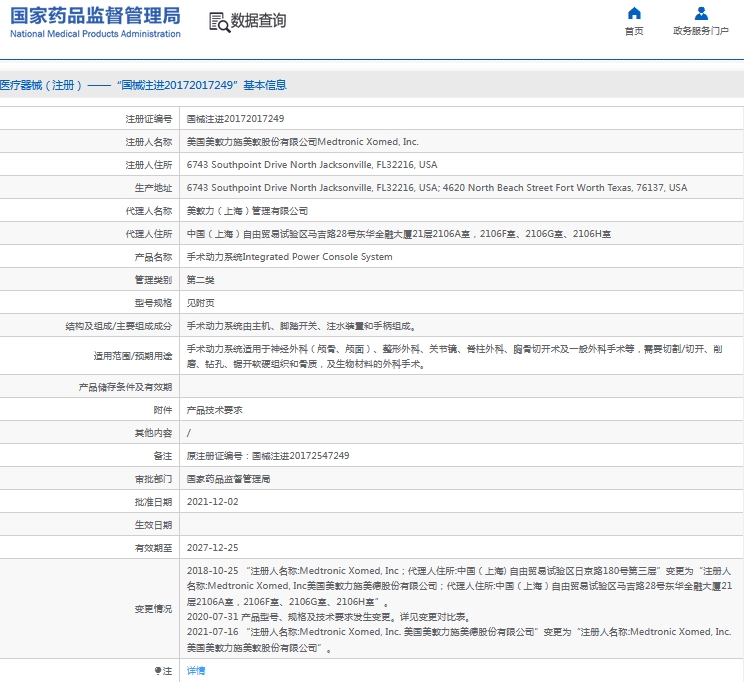Click product name Integrated Power Console System
The height and width of the screenshot is (682, 744).
click(289, 257)
